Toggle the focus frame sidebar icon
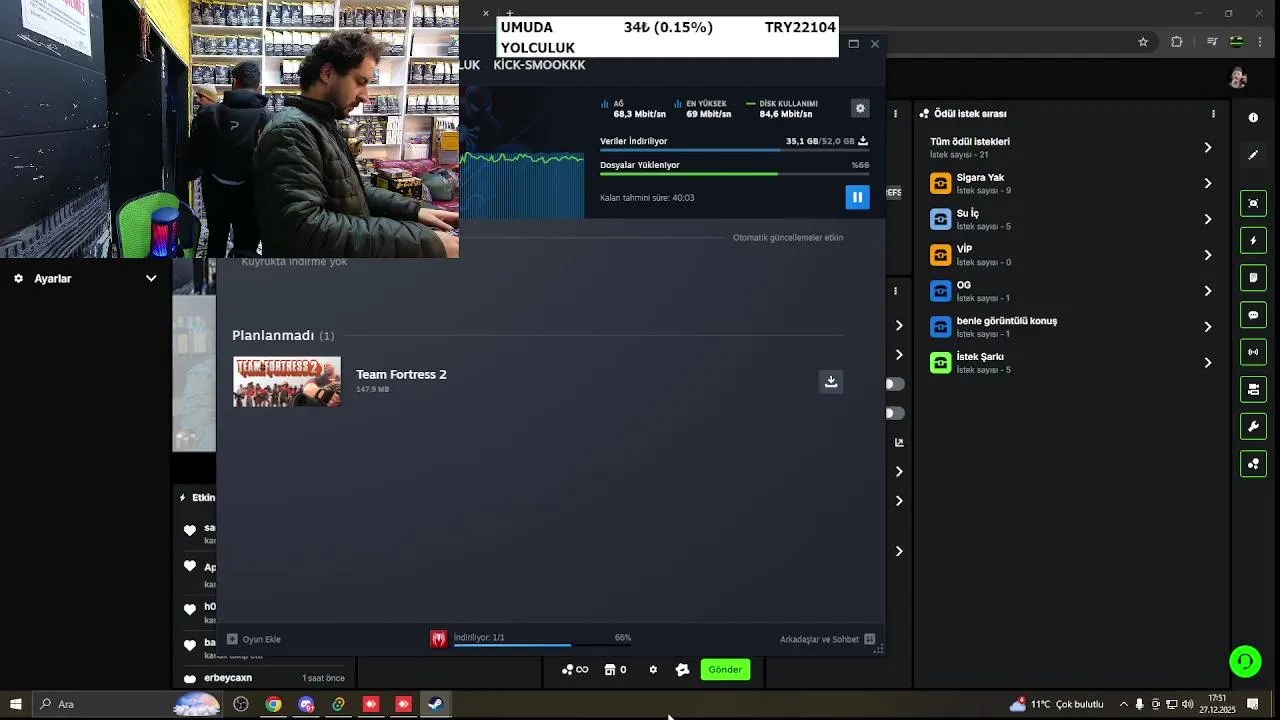Screen dimensions: 1280x720 tap(1253, 203)
